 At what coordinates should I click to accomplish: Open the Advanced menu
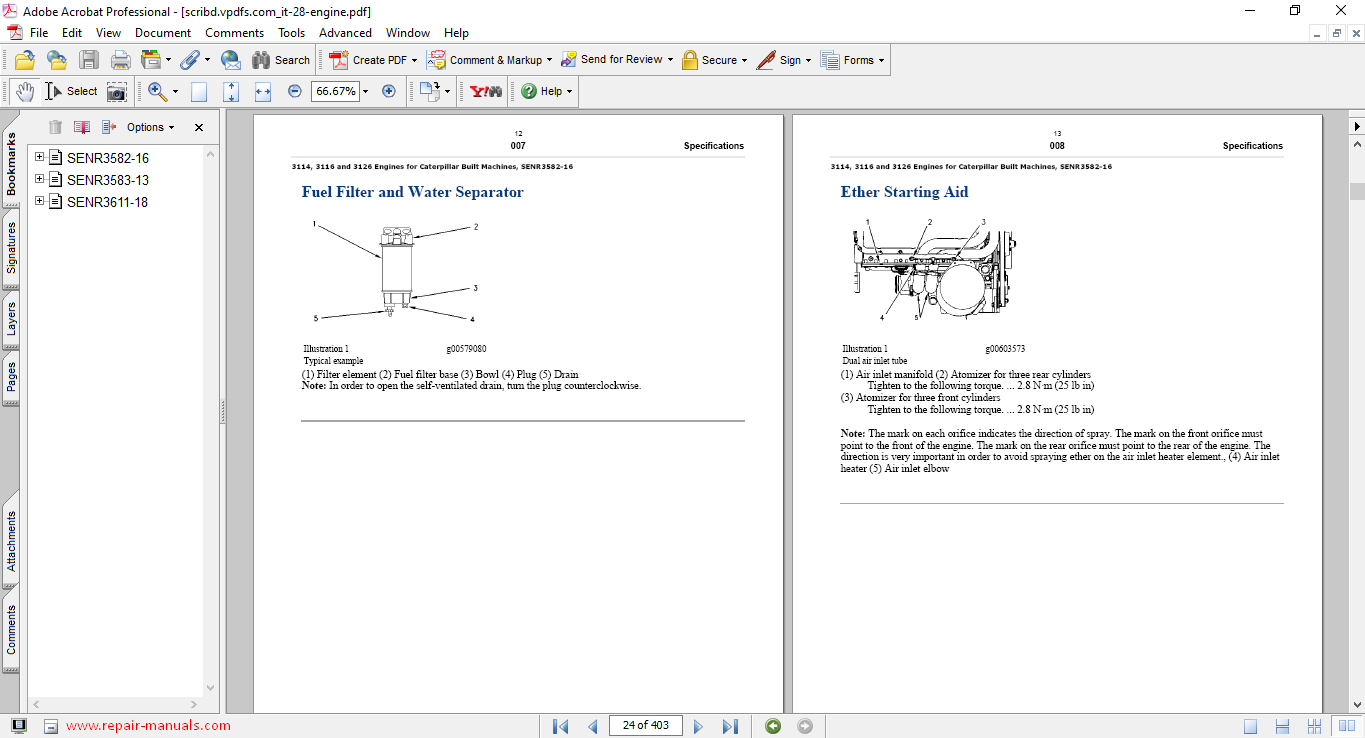[345, 33]
